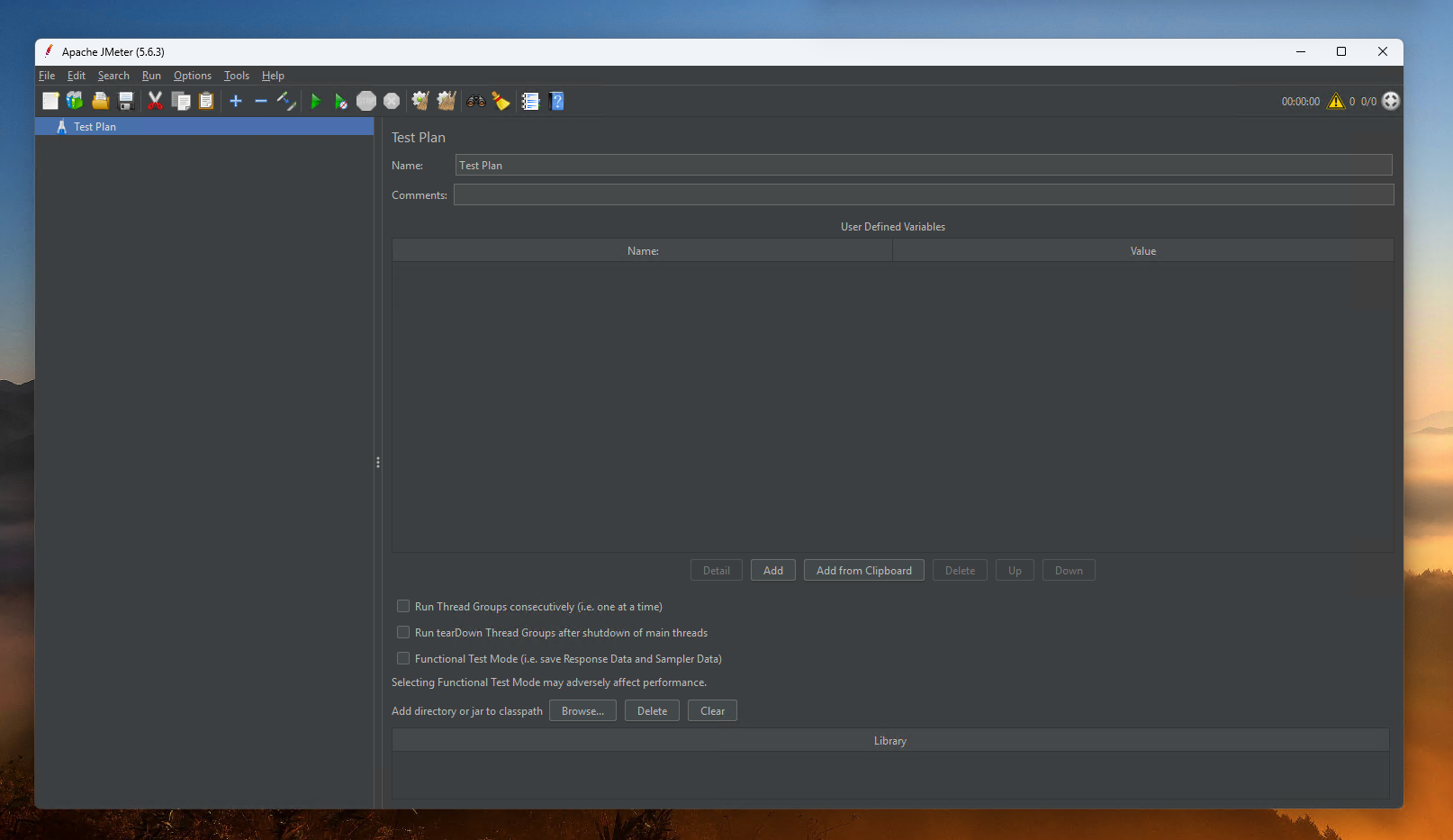Screen dimensions: 1453x840
Task: Click the Detail button
Action: click(x=717, y=571)
